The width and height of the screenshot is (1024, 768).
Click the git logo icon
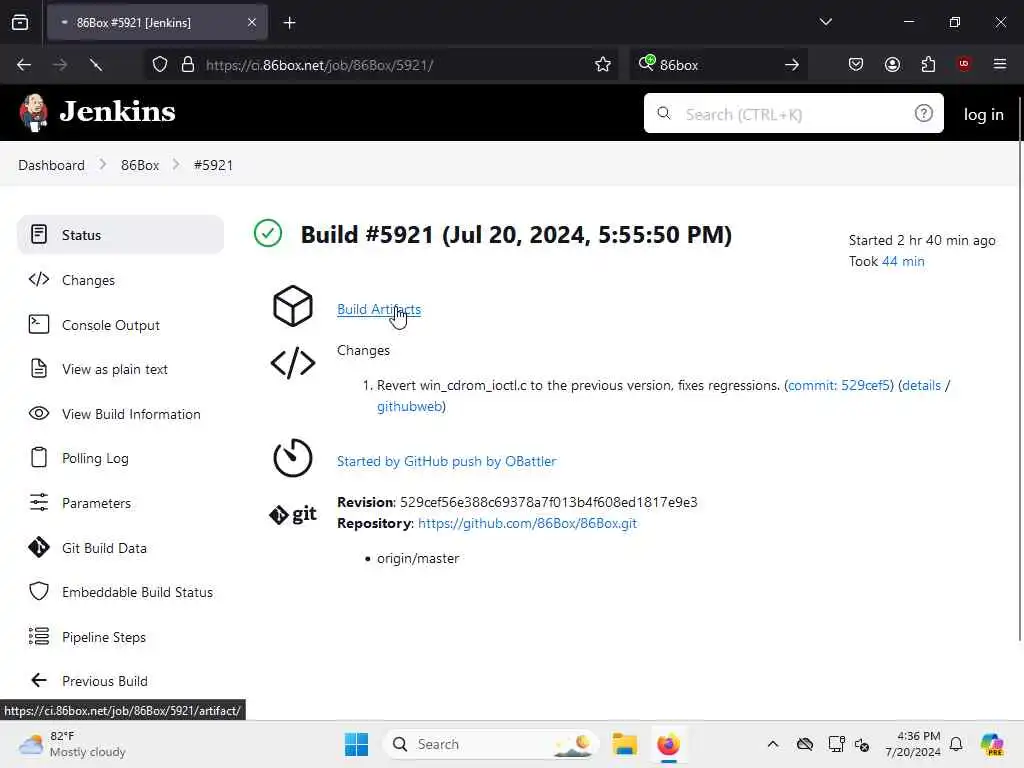pyautogui.click(x=293, y=515)
